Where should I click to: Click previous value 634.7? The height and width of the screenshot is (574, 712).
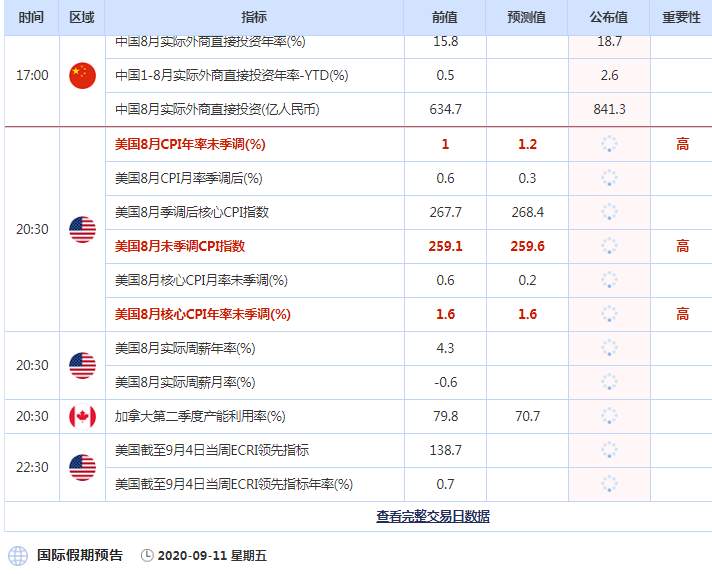point(445,109)
